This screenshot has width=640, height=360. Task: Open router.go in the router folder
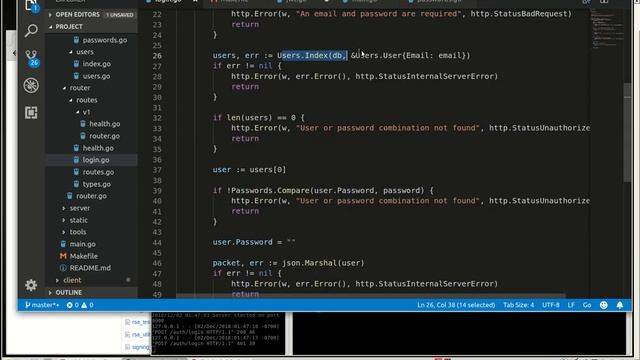click(x=91, y=196)
